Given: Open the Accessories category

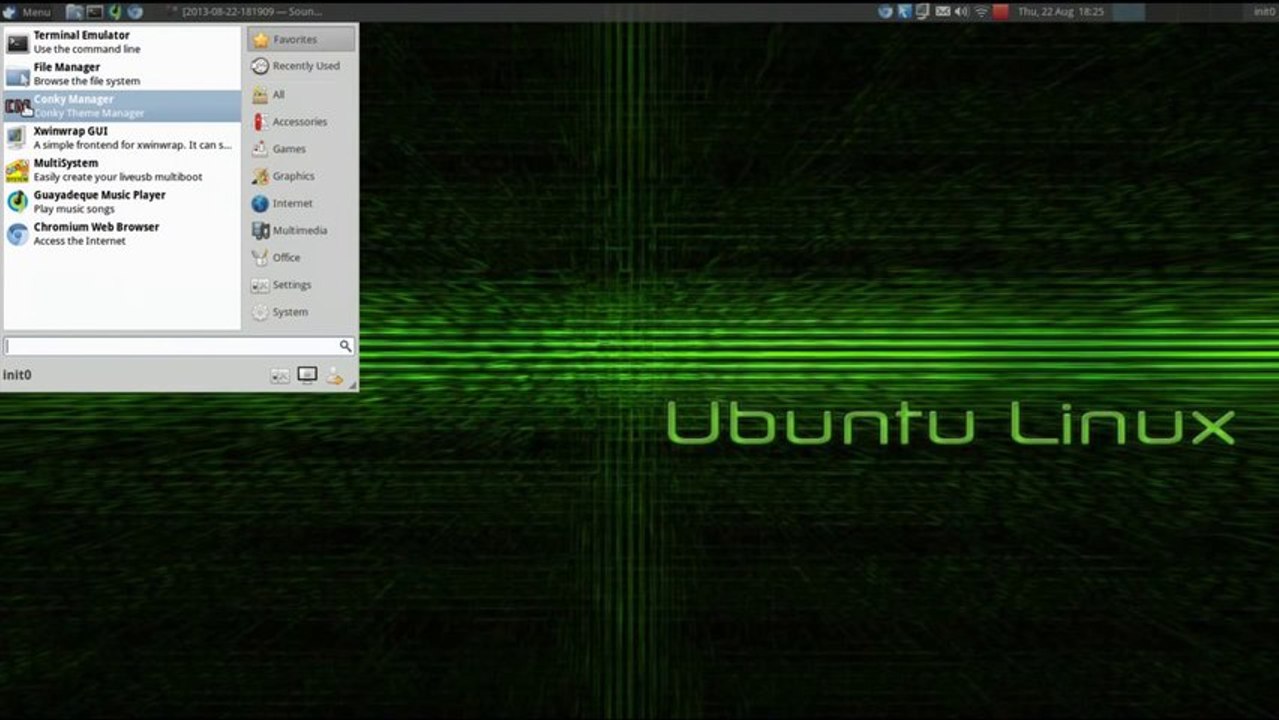Looking at the screenshot, I should tap(301, 122).
